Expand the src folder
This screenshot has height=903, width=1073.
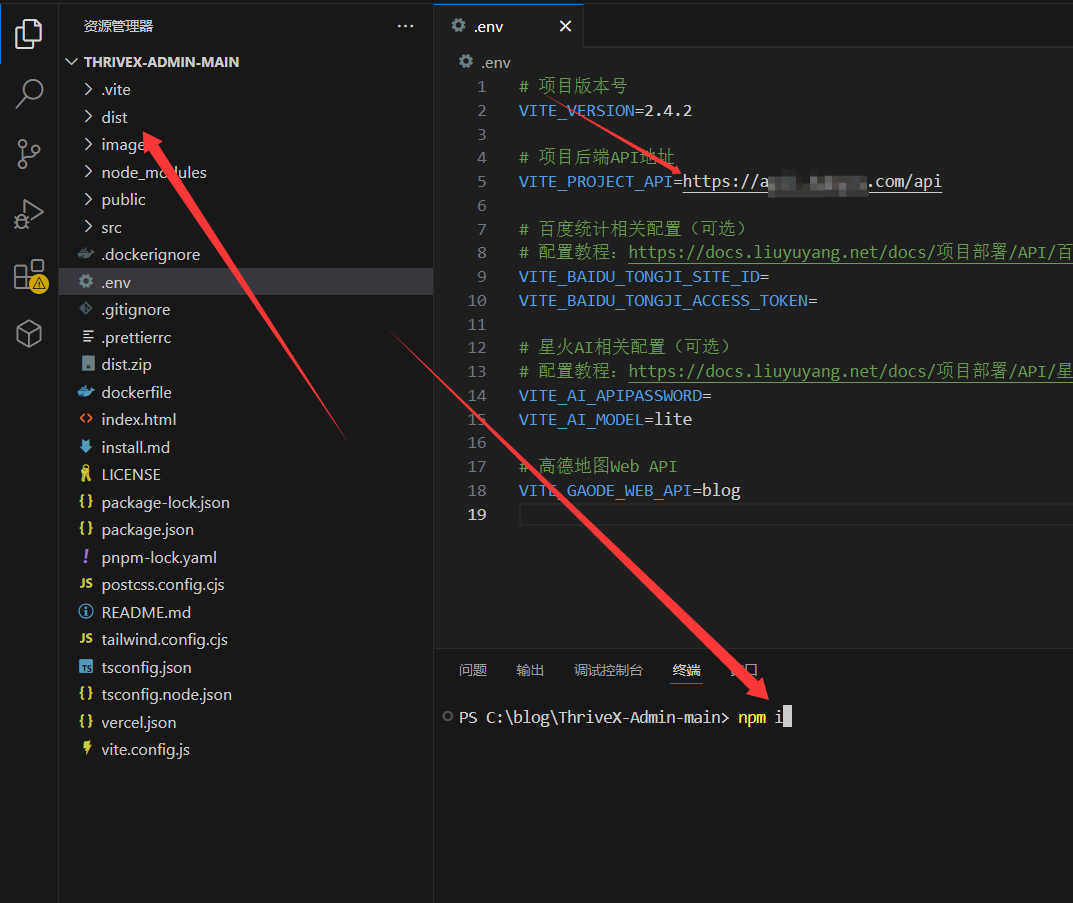[88, 227]
